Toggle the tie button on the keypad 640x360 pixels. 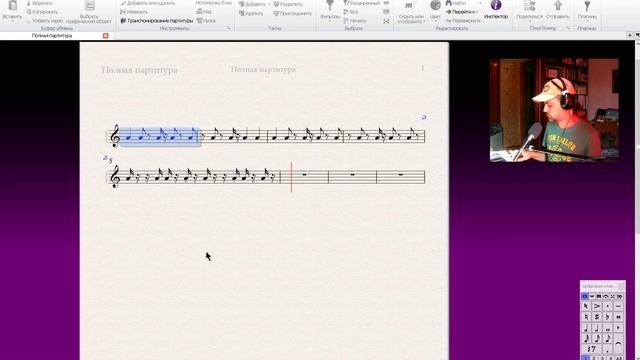tap(618, 344)
